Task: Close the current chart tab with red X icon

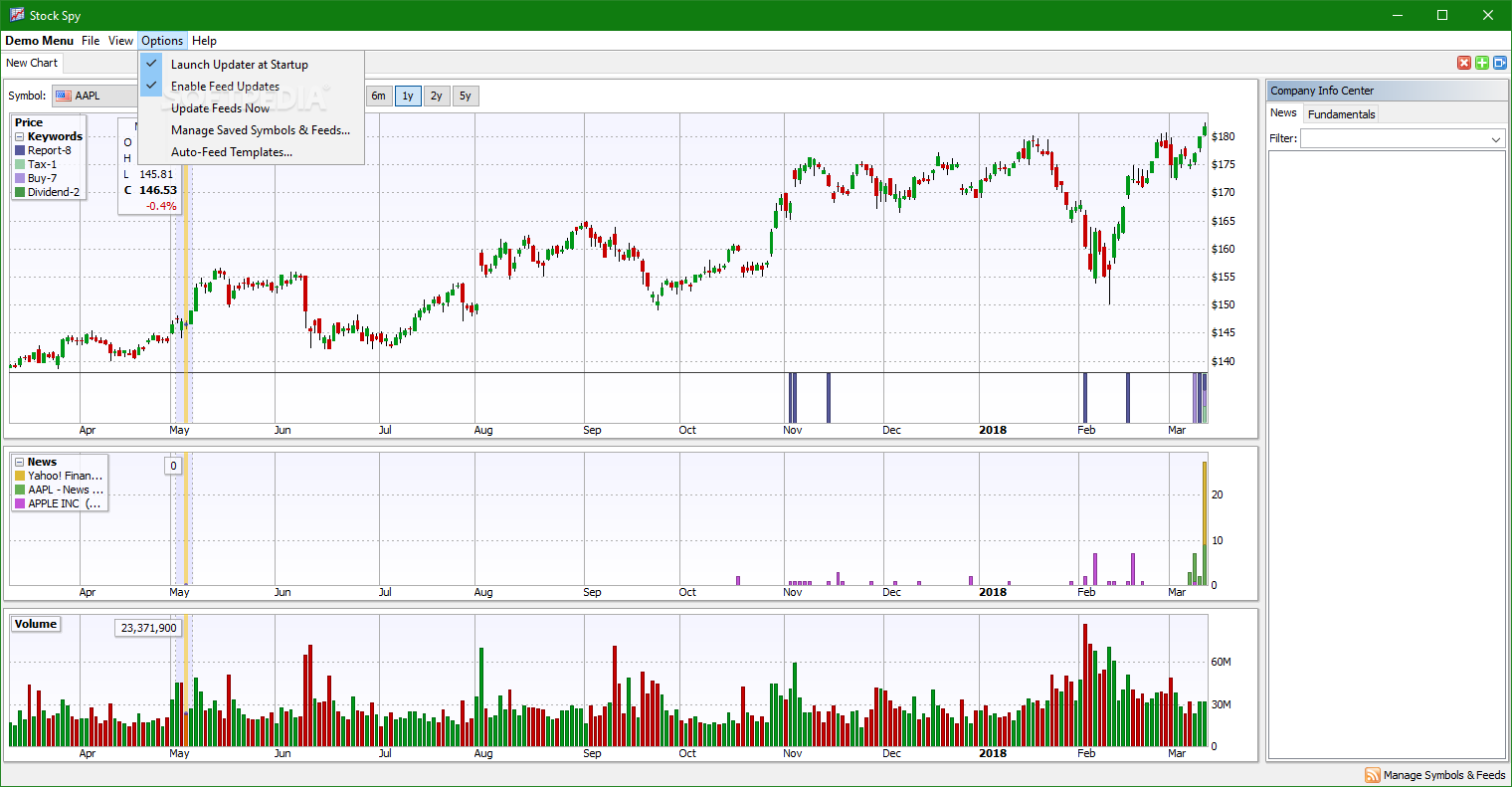Action: [x=1464, y=63]
